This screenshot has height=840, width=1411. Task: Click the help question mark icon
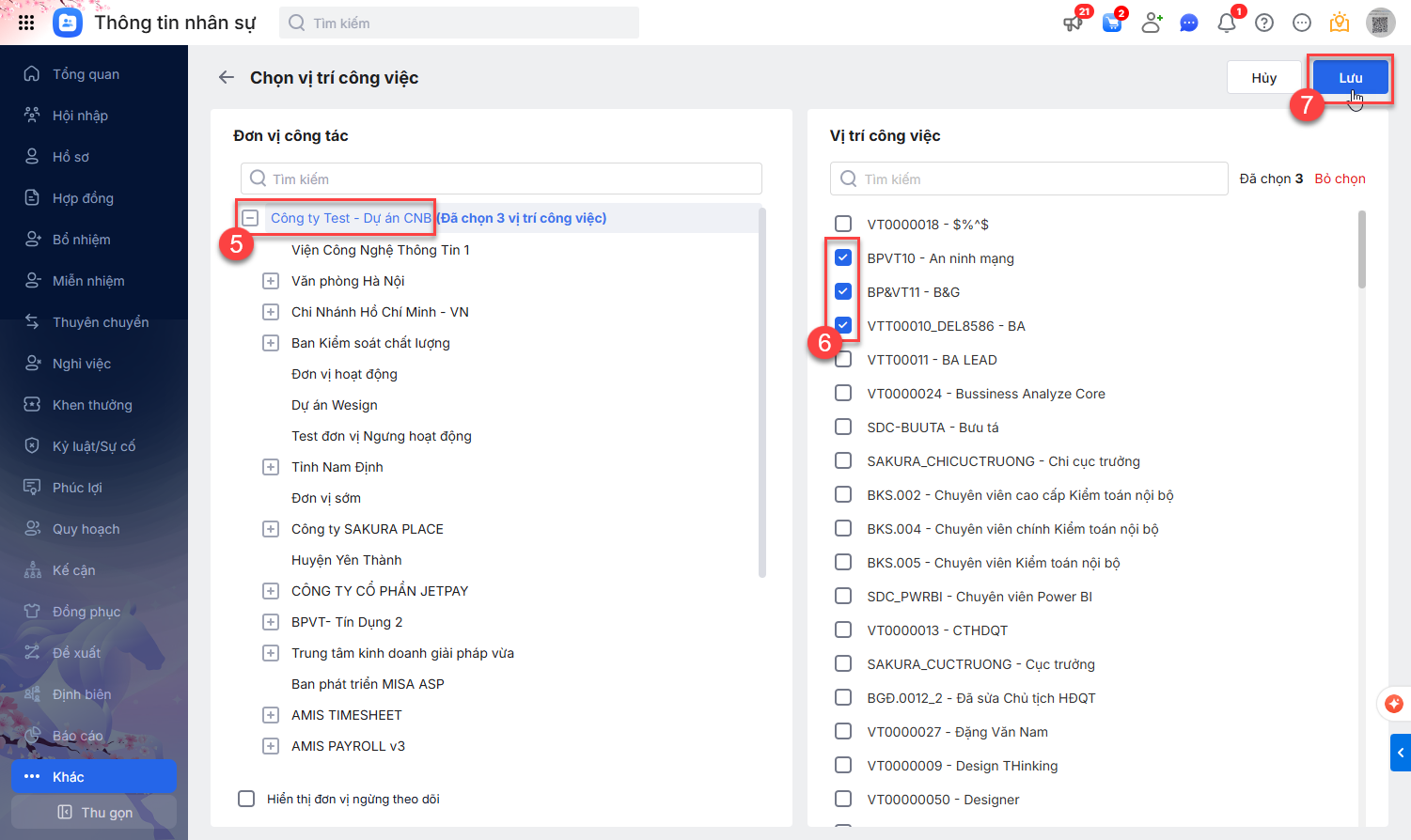click(x=1264, y=23)
